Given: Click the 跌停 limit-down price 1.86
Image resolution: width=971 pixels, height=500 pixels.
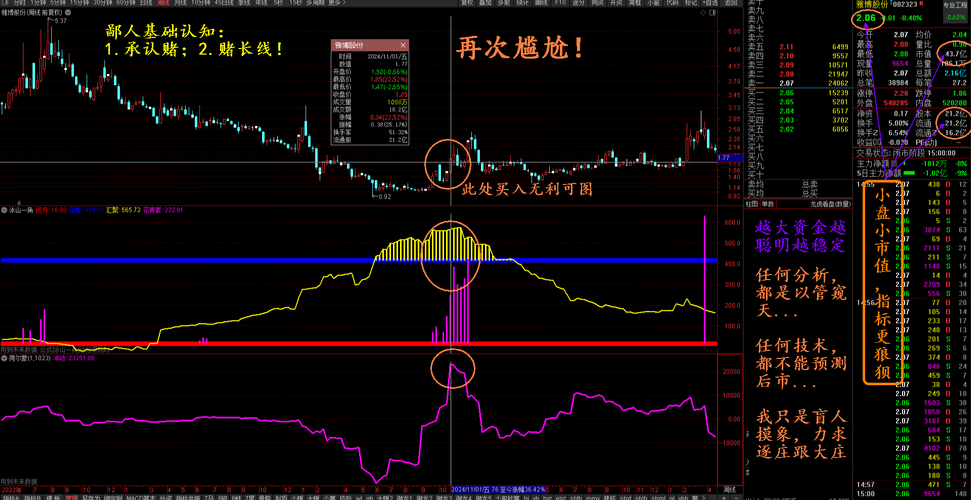Looking at the screenshot, I should [x=961, y=93].
